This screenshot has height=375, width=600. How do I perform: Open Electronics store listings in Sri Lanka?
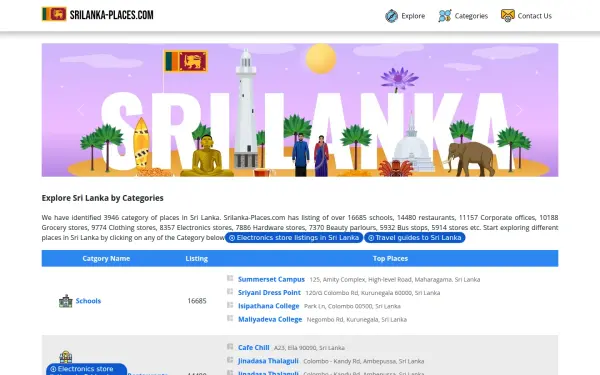(x=294, y=238)
